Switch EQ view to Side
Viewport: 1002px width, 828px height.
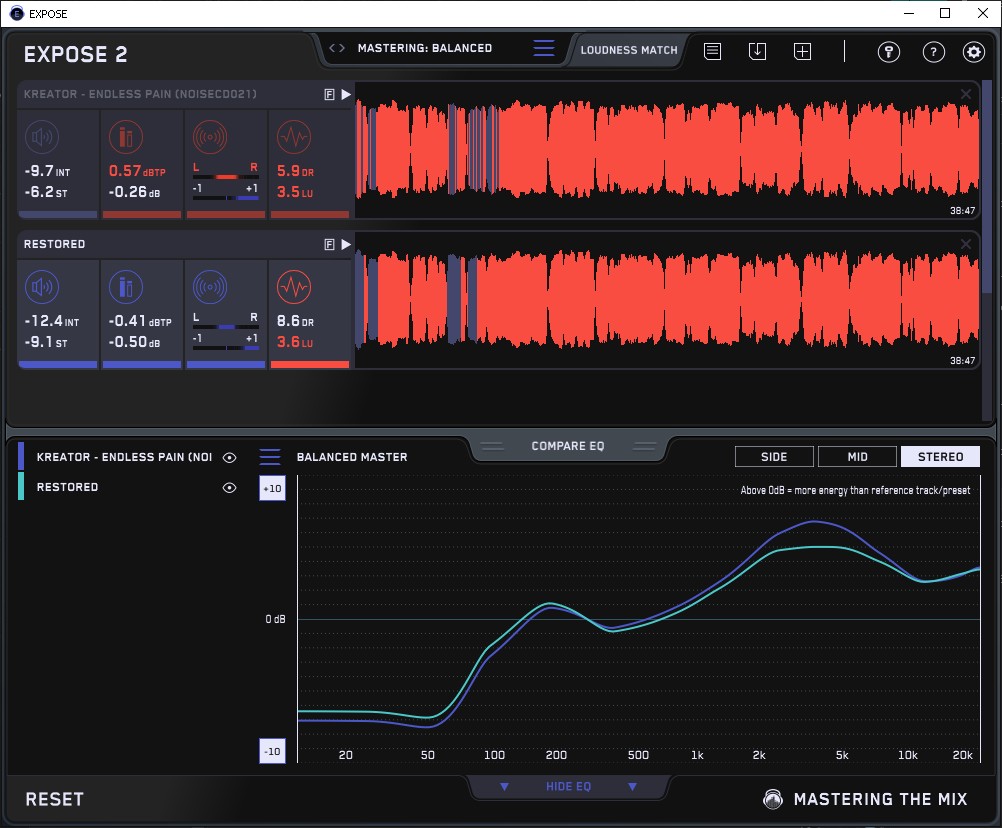[774, 457]
